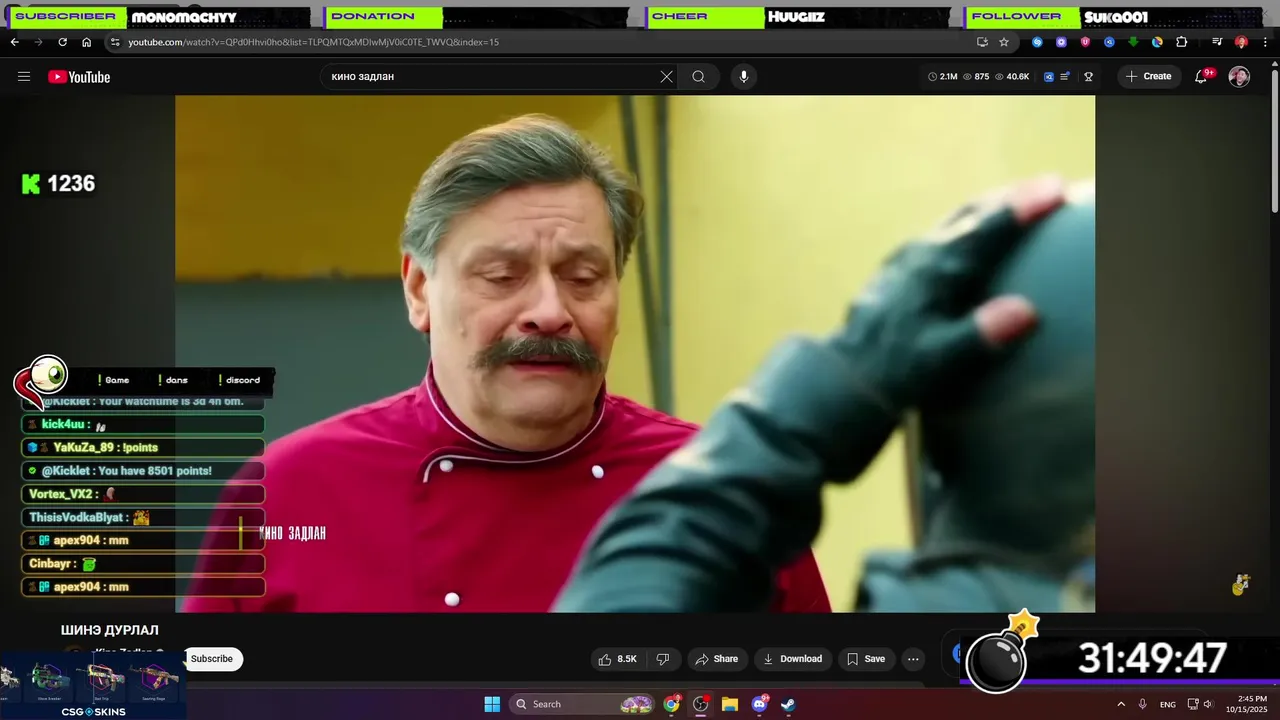
Task: Open the YouTube Create button
Action: point(1148,77)
